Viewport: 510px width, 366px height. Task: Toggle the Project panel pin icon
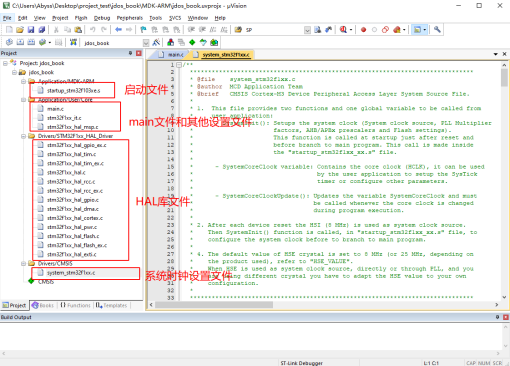130,53
